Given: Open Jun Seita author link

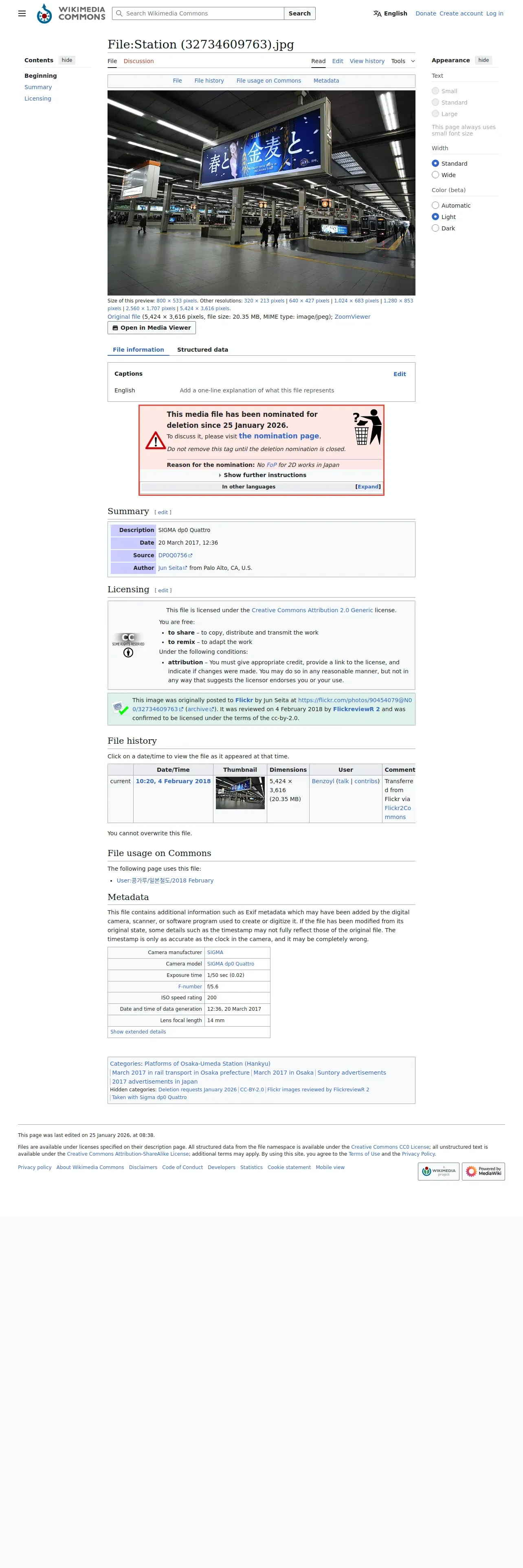Looking at the screenshot, I should click(172, 568).
